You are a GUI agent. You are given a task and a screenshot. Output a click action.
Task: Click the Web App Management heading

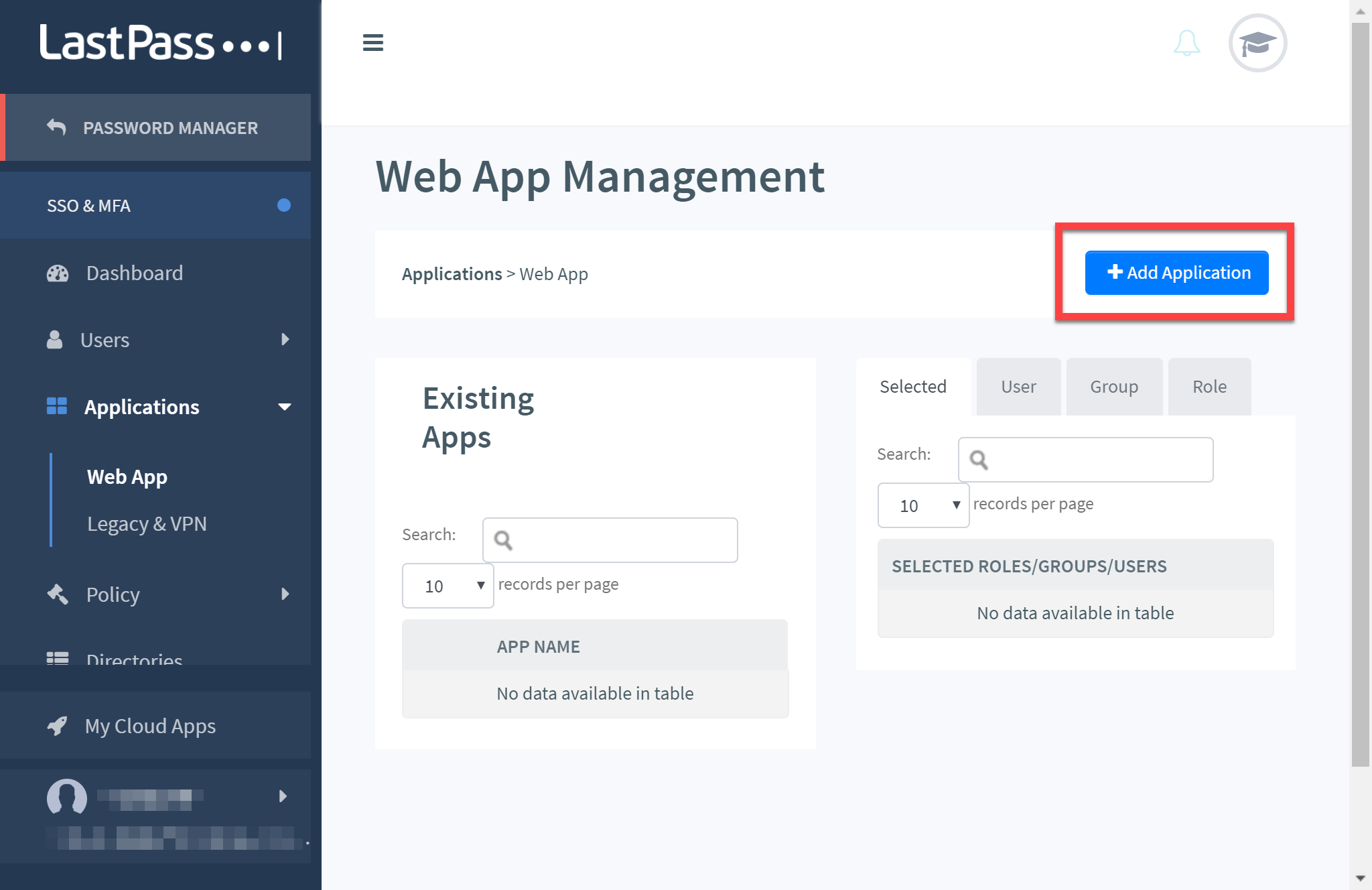point(600,177)
